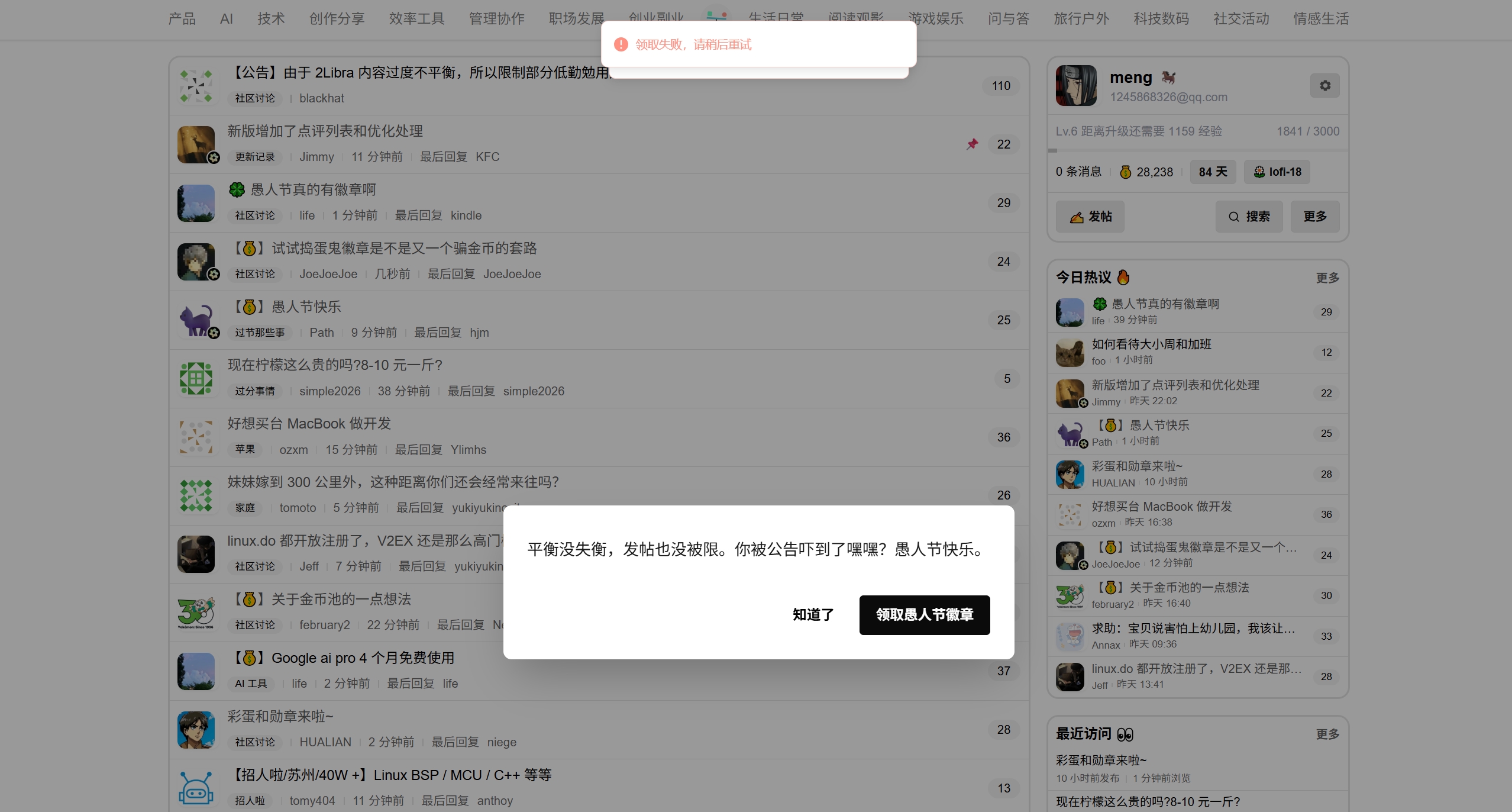Viewport: 1512px width, 812px height.
Task: Expand 更多 in the 今日热议 panel
Action: point(1327,278)
